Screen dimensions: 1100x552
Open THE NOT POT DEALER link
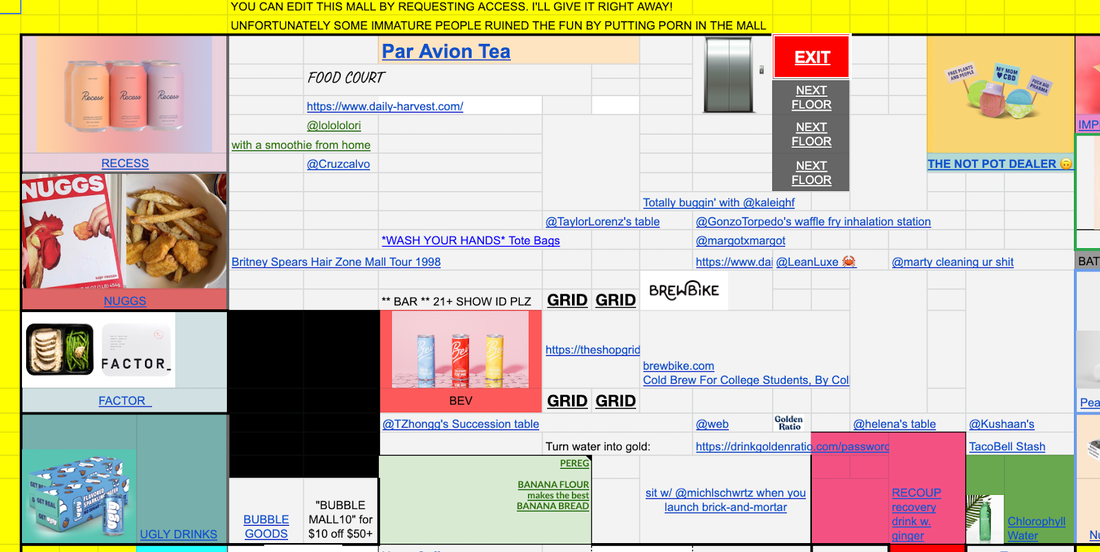coord(1000,163)
